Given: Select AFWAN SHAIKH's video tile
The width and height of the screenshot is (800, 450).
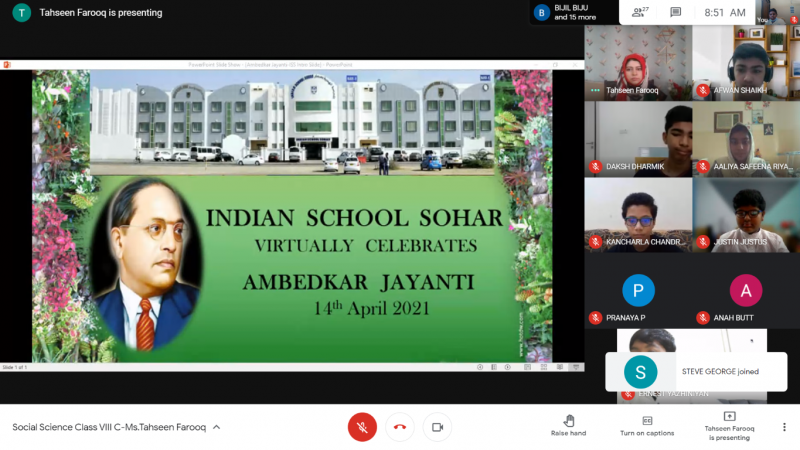Looking at the screenshot, I should (746, 63).
